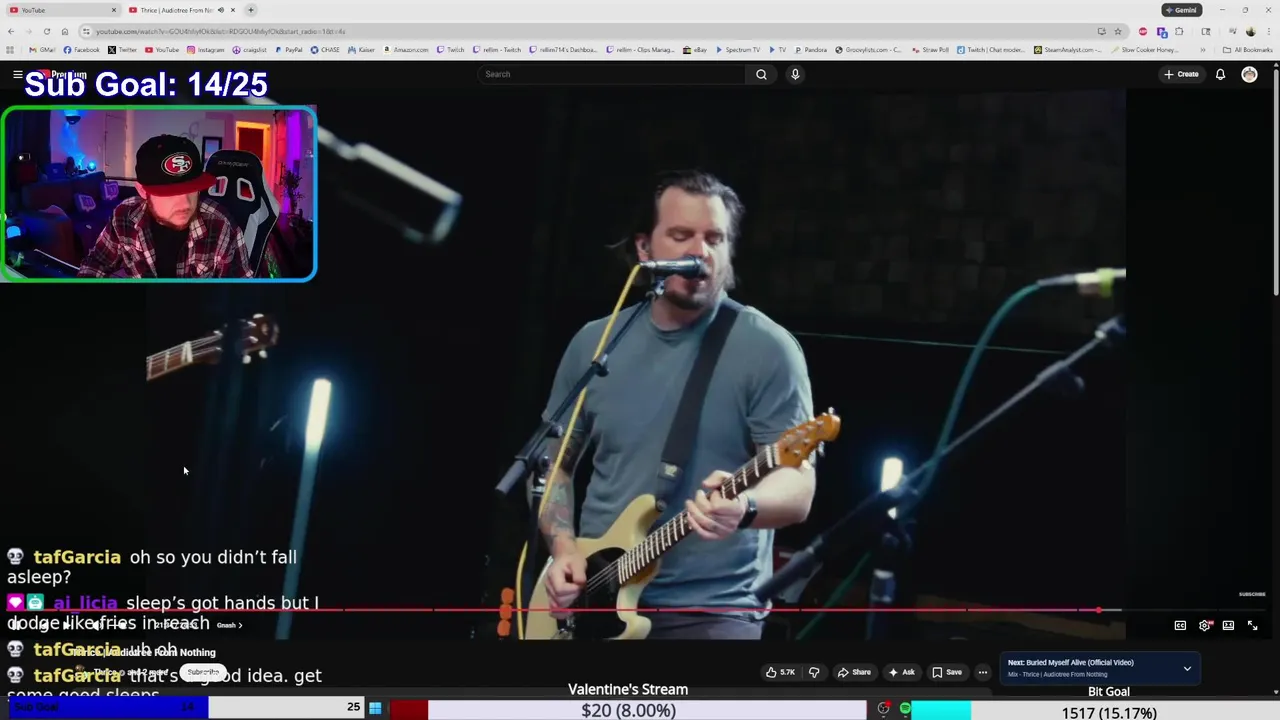The height and width of the screenshot is (720, 1280).
Task: Click the YouTube search magnifier button
Action: point(761,74)
